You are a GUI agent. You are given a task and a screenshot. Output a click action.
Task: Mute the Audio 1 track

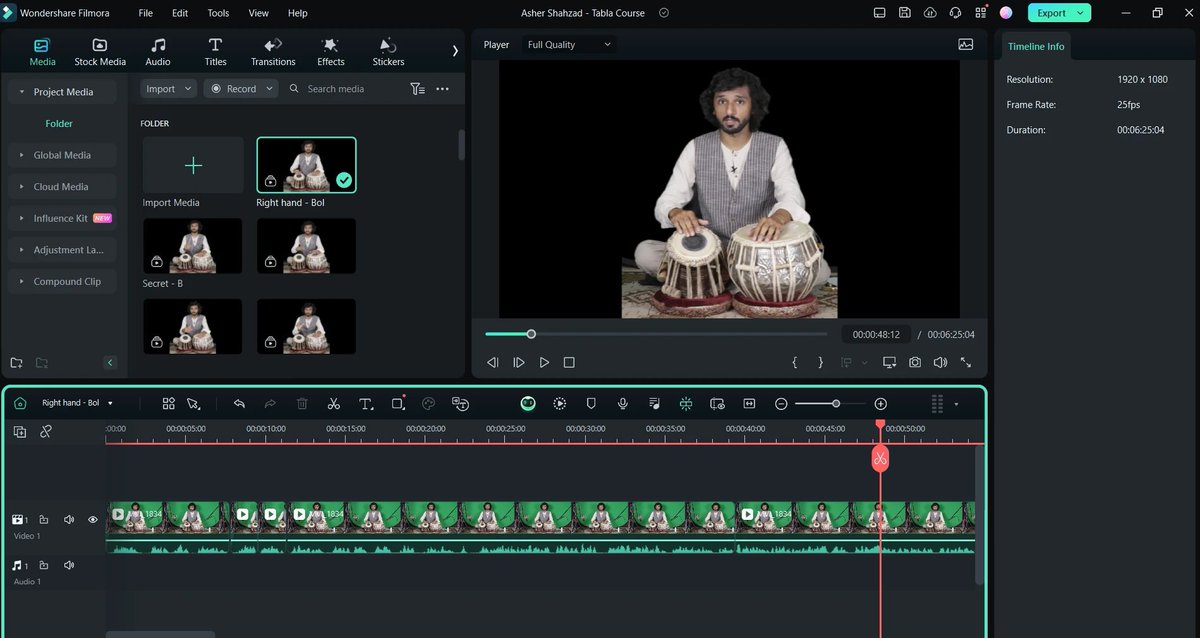click(x=68, y=565)
